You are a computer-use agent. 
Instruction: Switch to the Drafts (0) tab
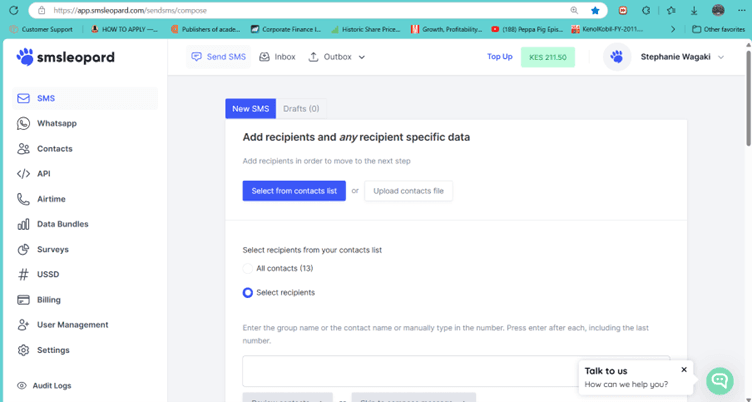(x=301, y=109)
